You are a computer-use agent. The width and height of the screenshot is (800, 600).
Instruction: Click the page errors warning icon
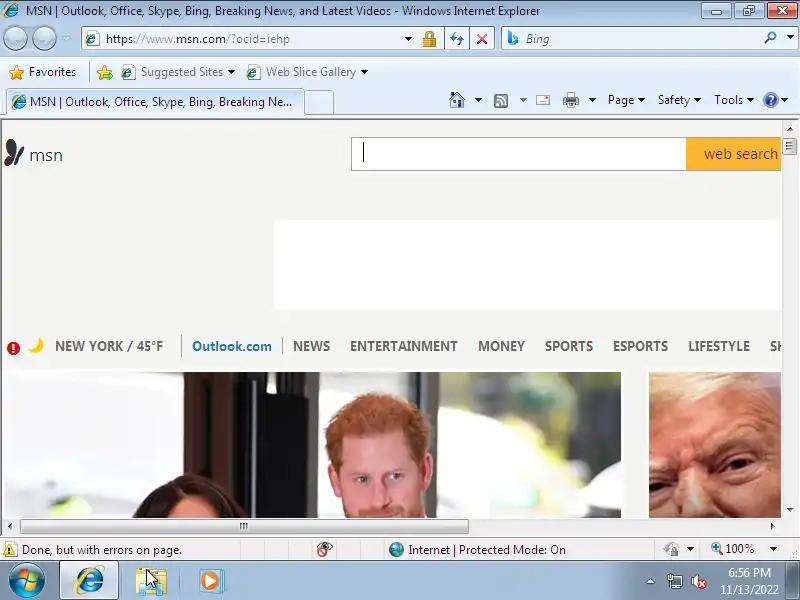pos(10,550)
